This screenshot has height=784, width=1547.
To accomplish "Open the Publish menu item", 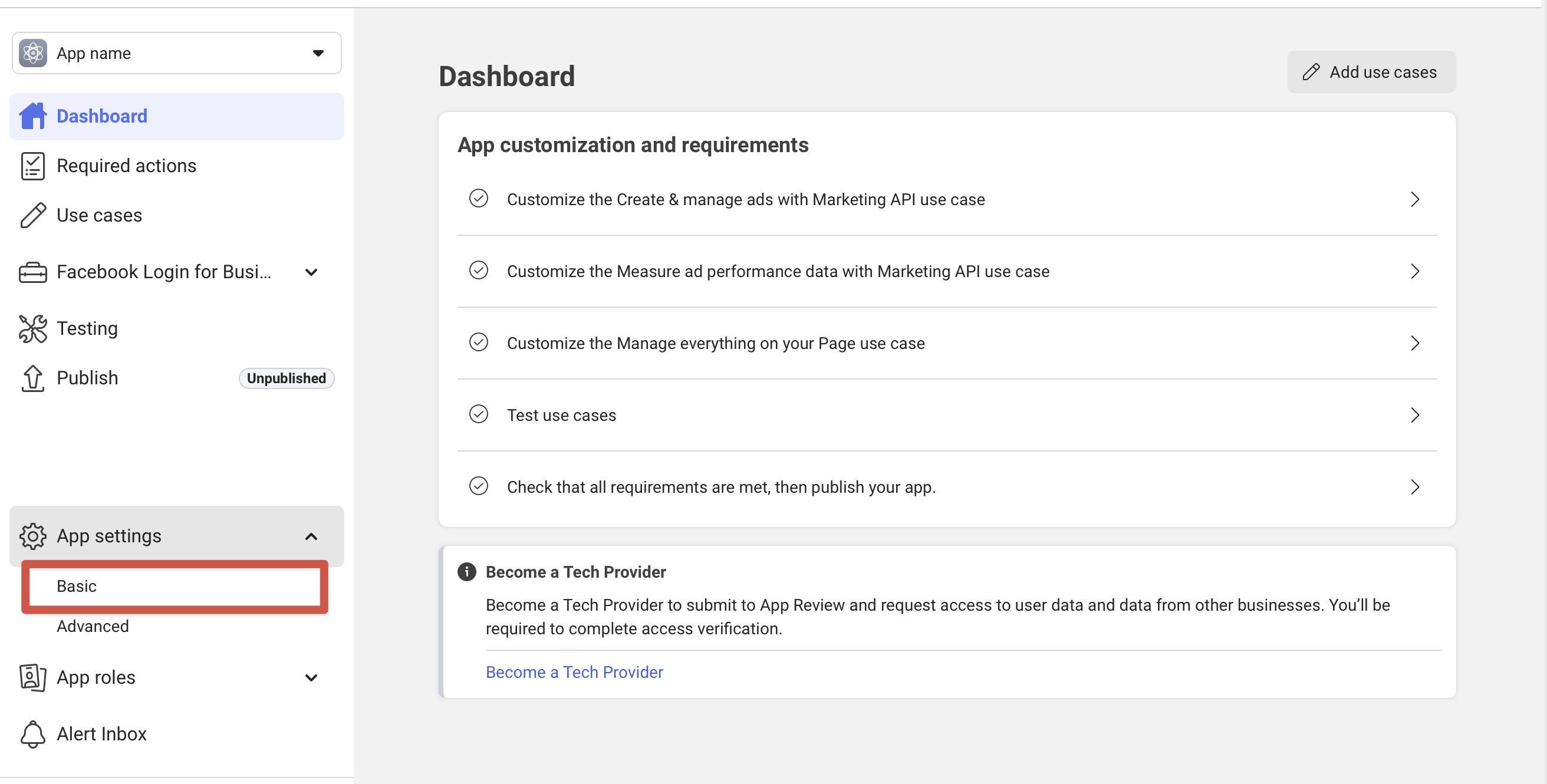I will [176, 379].
